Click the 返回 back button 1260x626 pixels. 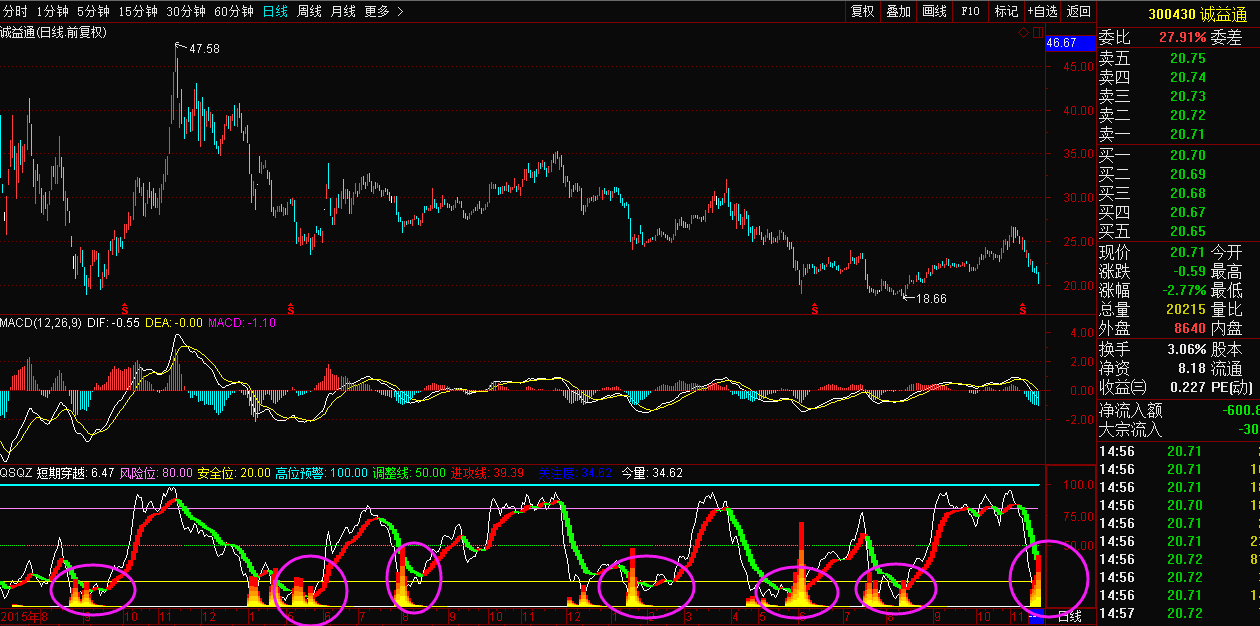(1078, 11)
